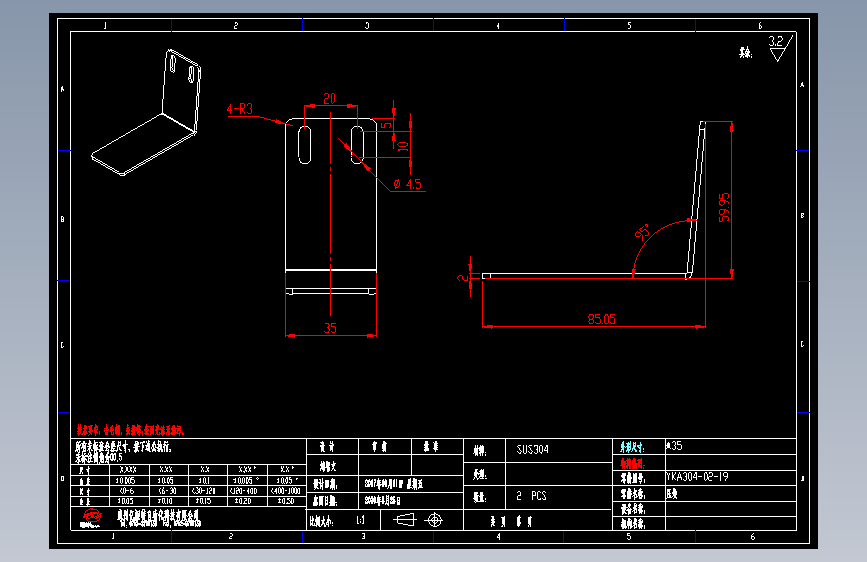Click the 3.2 surface roughness symbol
The height and width of the screenshot is (562, 867).
781,48
